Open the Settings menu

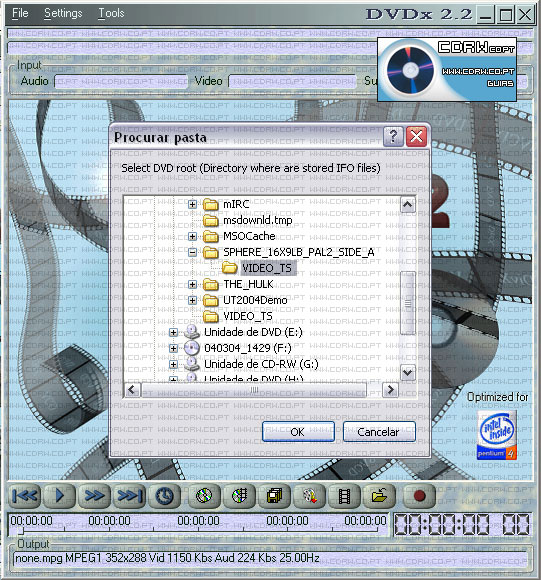click(63, 13)
